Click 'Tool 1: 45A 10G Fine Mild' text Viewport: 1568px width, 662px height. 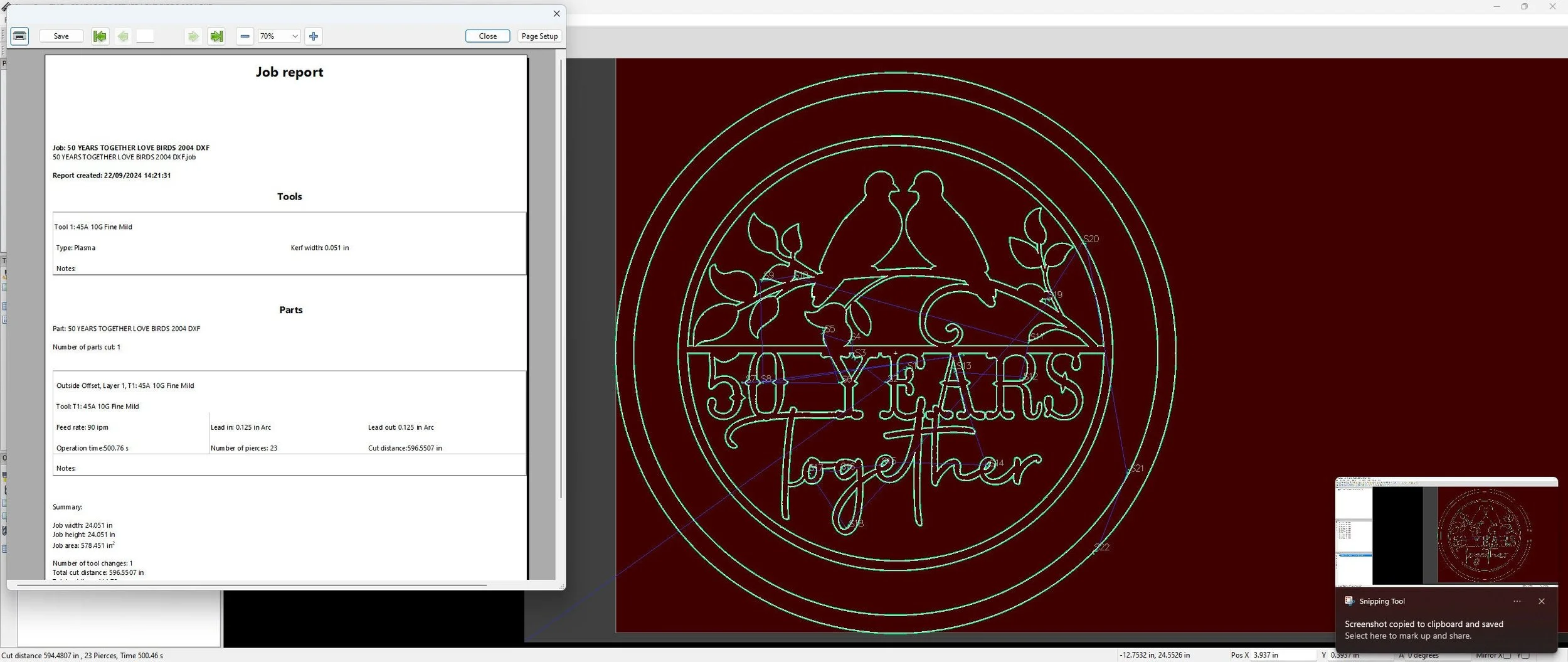(x=93, y=227)
